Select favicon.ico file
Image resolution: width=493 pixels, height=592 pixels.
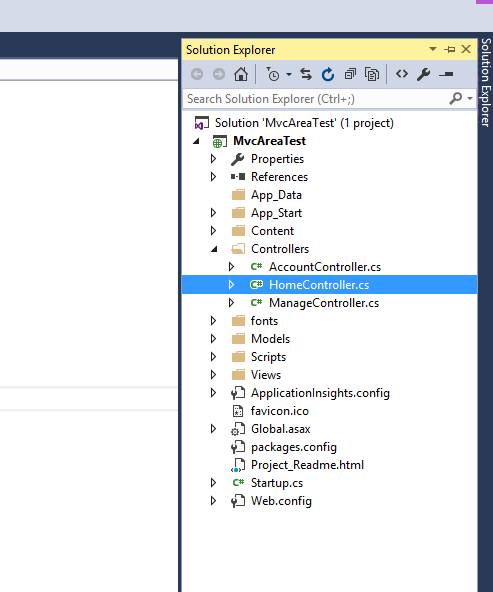[x=280, y=411]
